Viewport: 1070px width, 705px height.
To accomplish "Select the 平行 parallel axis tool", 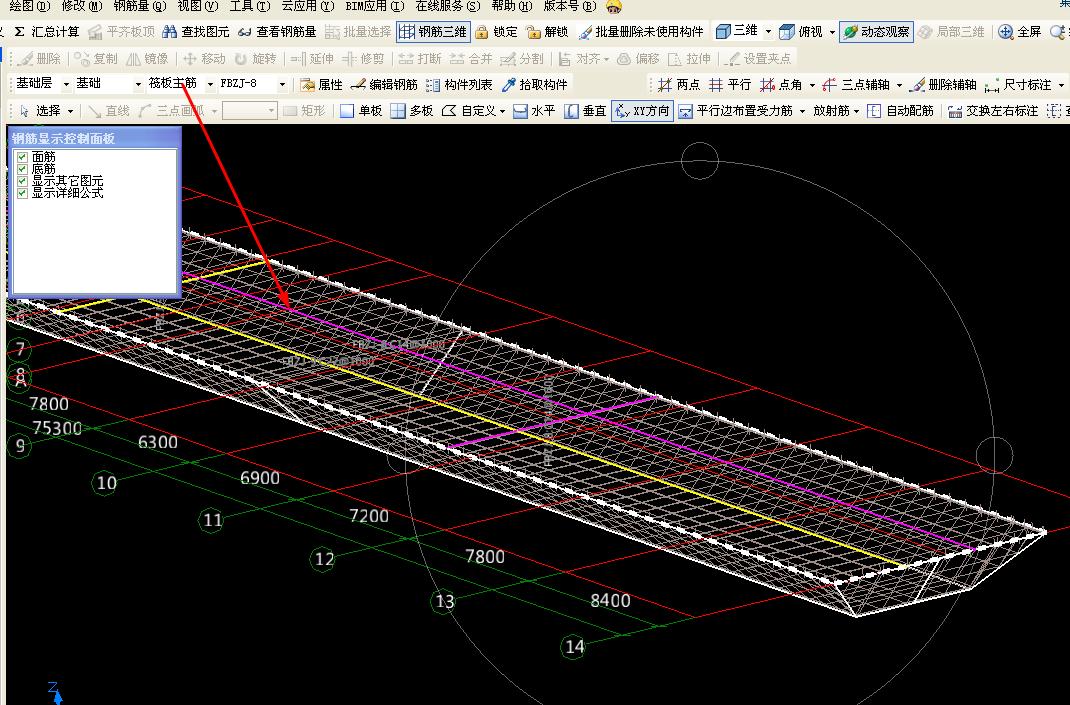I will [730, 85].
